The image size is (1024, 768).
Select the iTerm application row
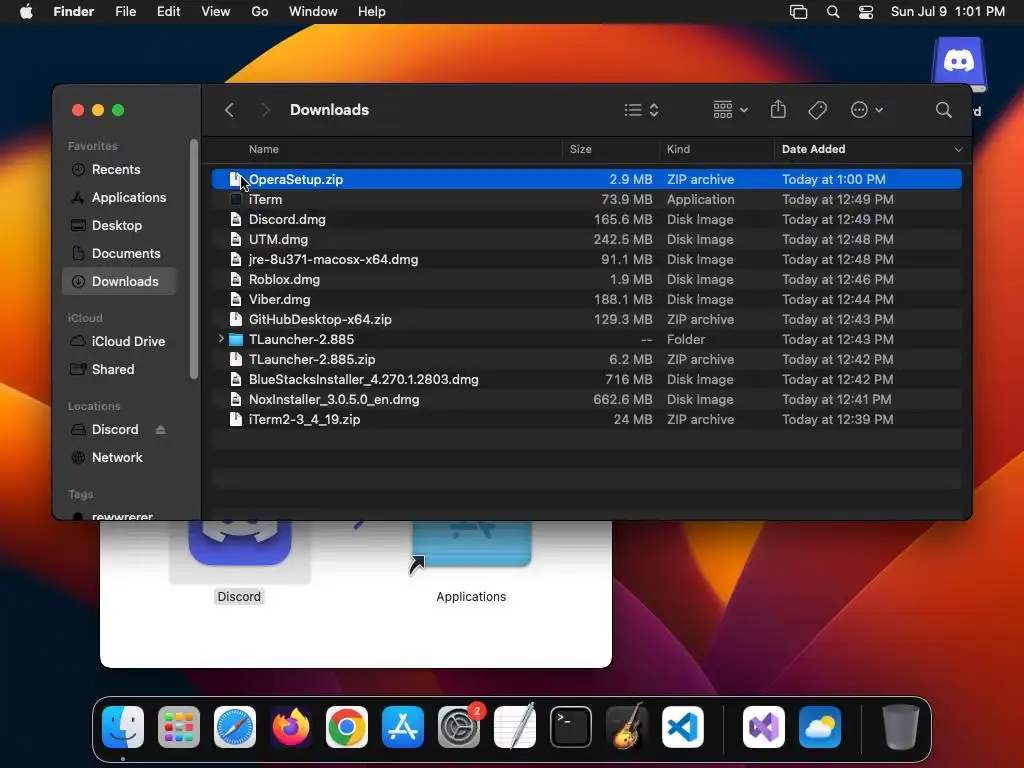coord(586,199)
